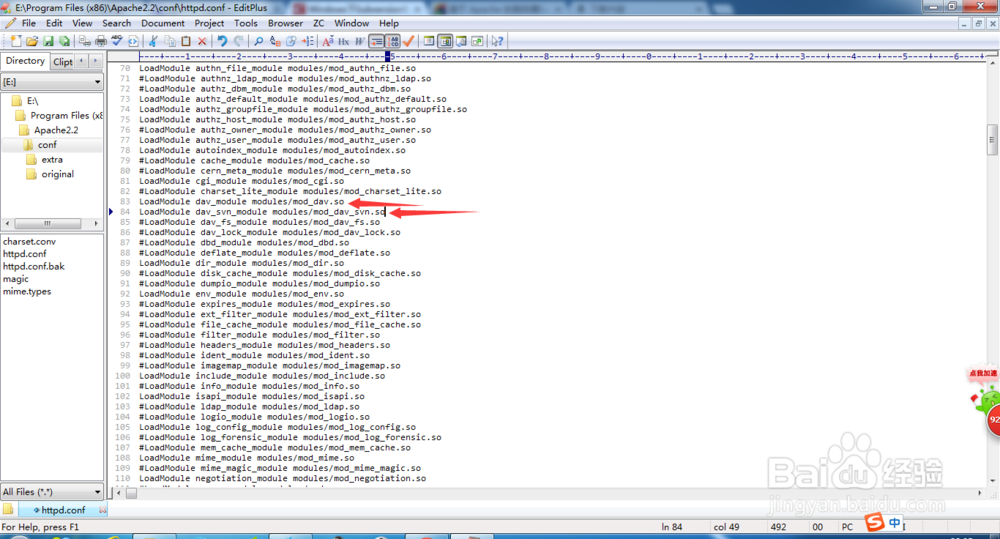Open the Tools menu
The height and width of the screenshot is (539, 1000).
click(x=246, y=23)
